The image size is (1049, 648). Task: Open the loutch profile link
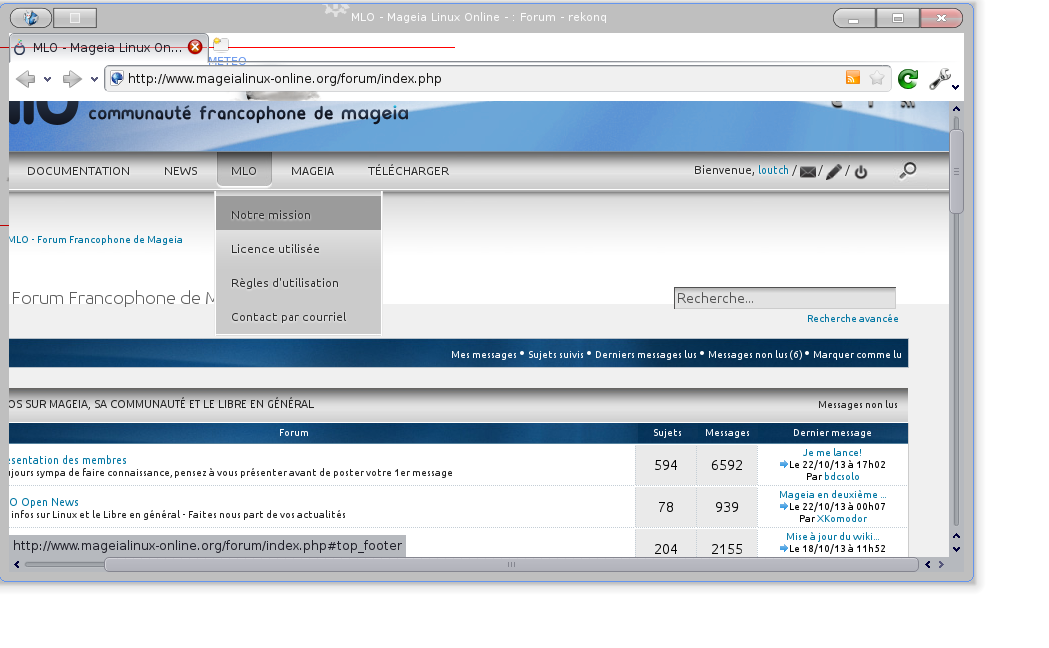point(773,171)
